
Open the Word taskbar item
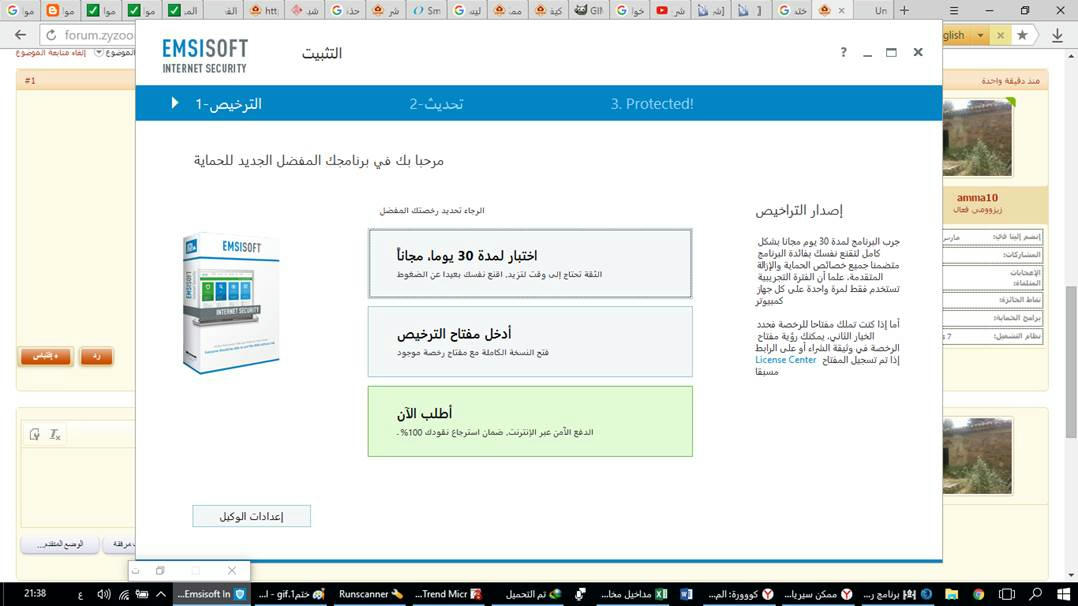coord(685,594)
